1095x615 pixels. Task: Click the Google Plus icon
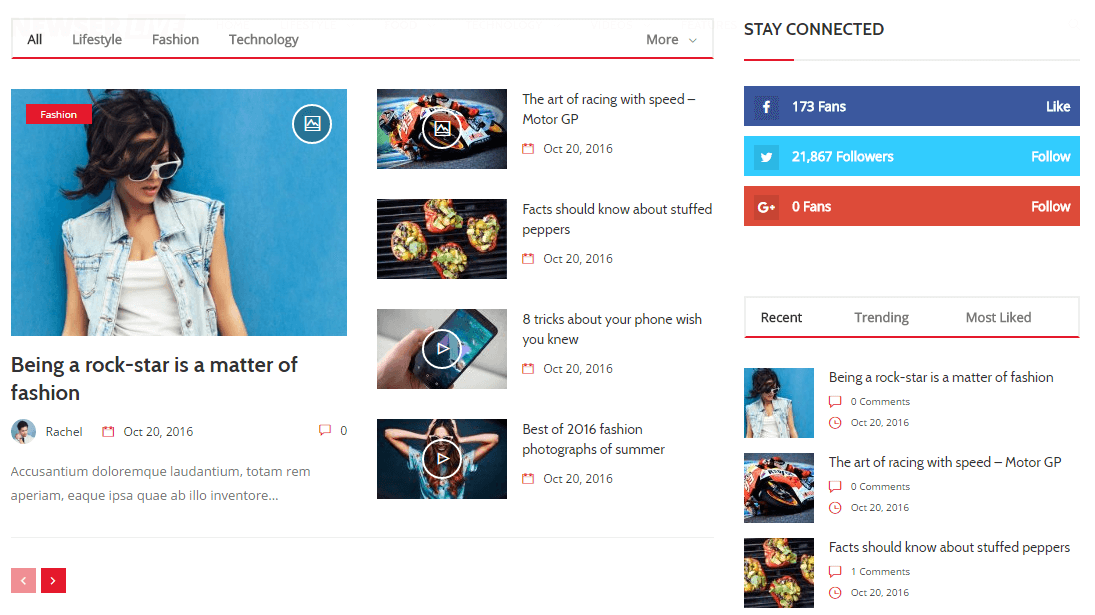coord(767,206)
